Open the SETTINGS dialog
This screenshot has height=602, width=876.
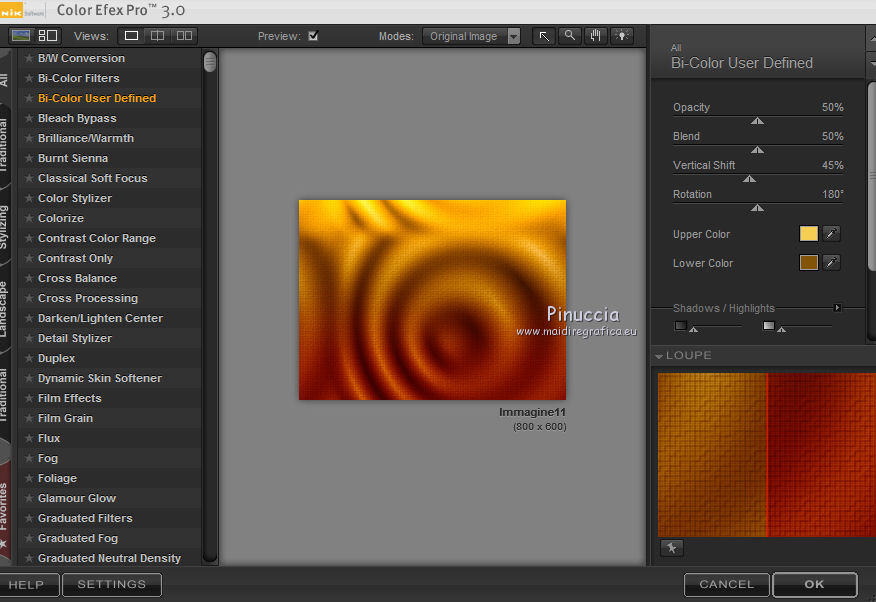[111, 584]
